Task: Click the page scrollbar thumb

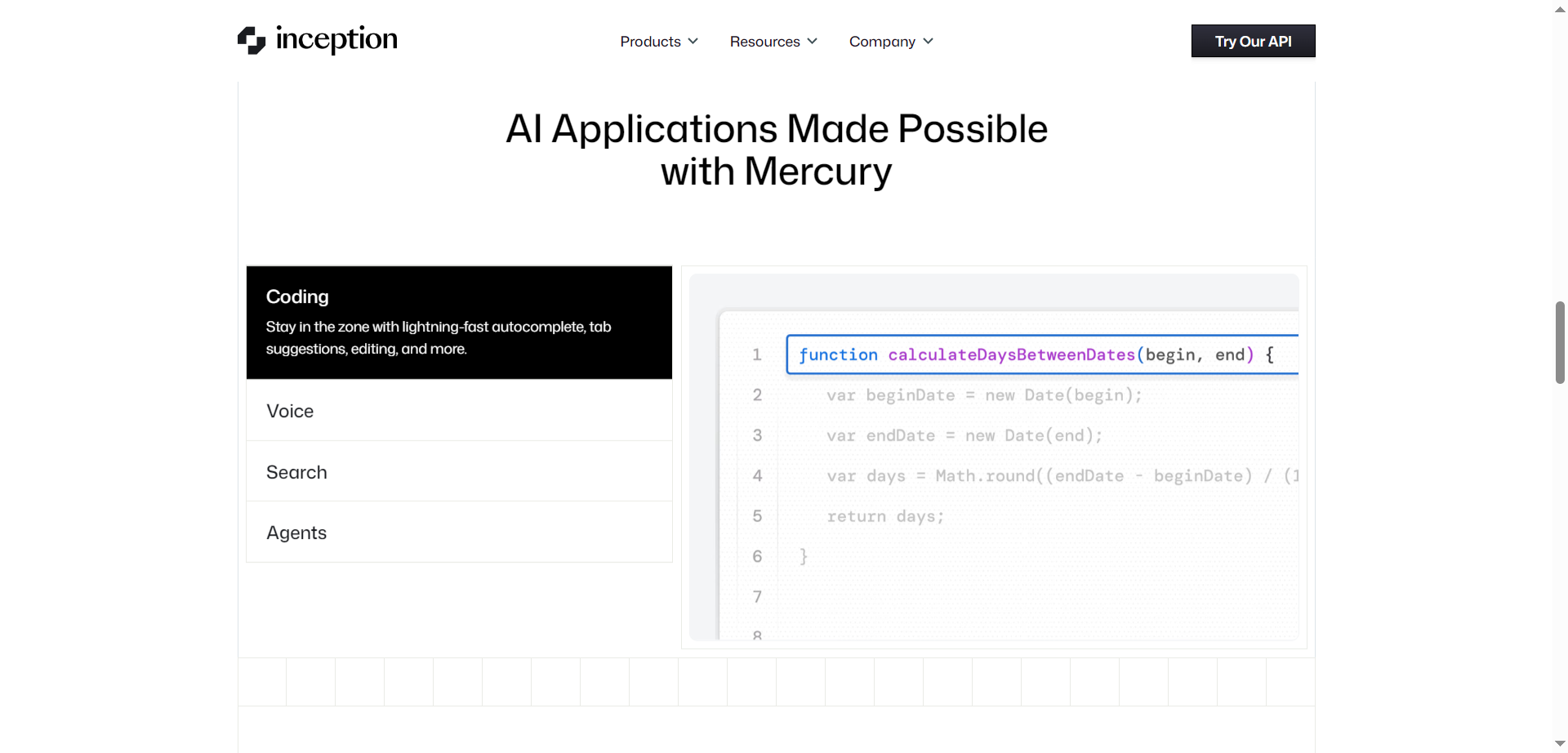Action: pyautogui.click(x=1560, y=342)
